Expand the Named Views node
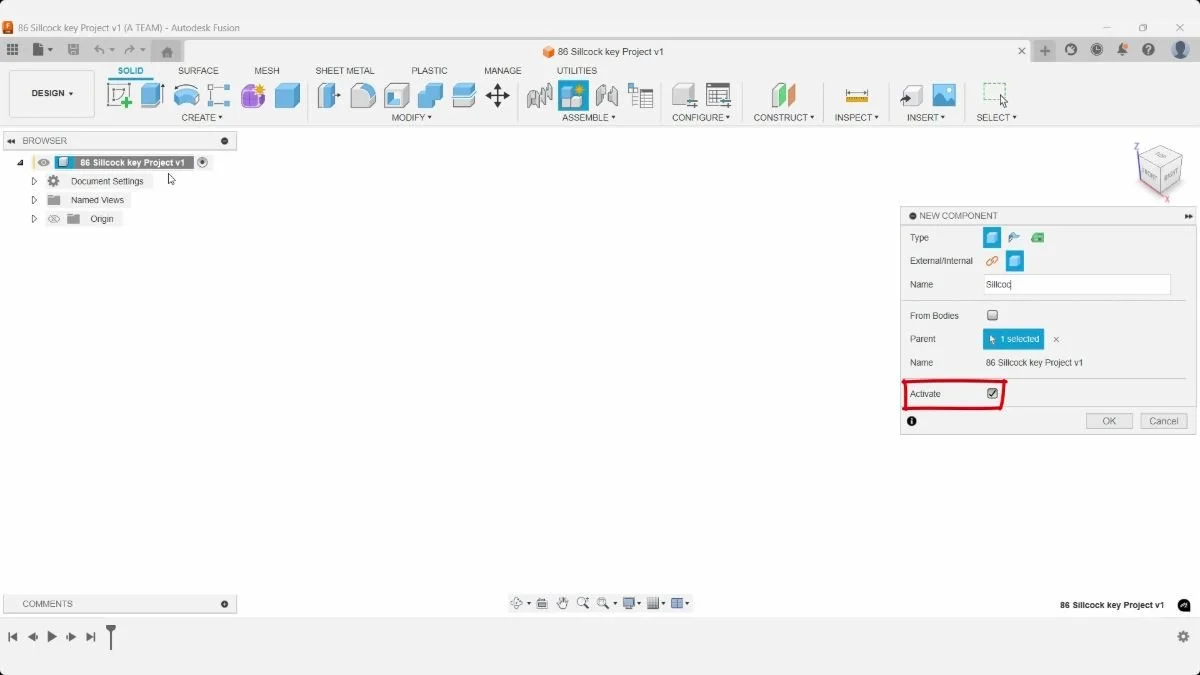 click(34, 200)
